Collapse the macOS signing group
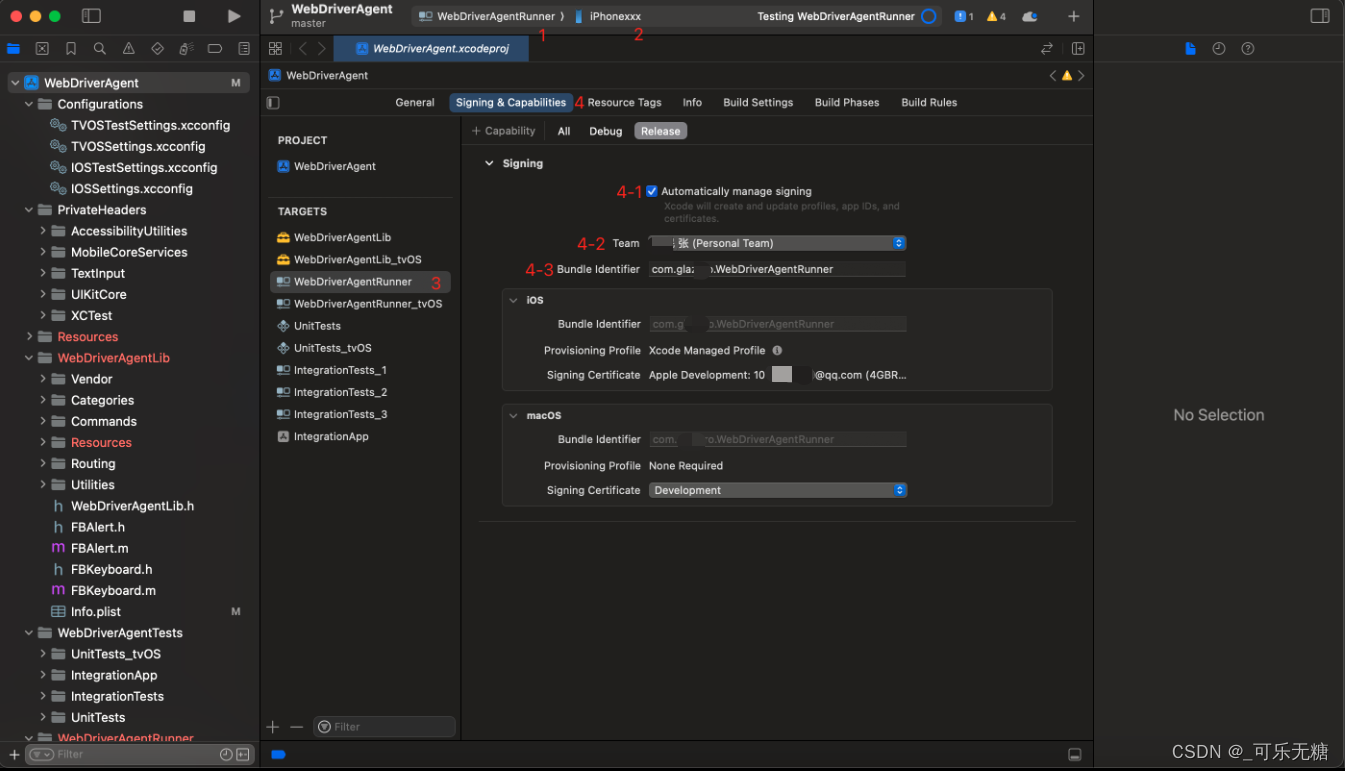 [x=513, y=415]
